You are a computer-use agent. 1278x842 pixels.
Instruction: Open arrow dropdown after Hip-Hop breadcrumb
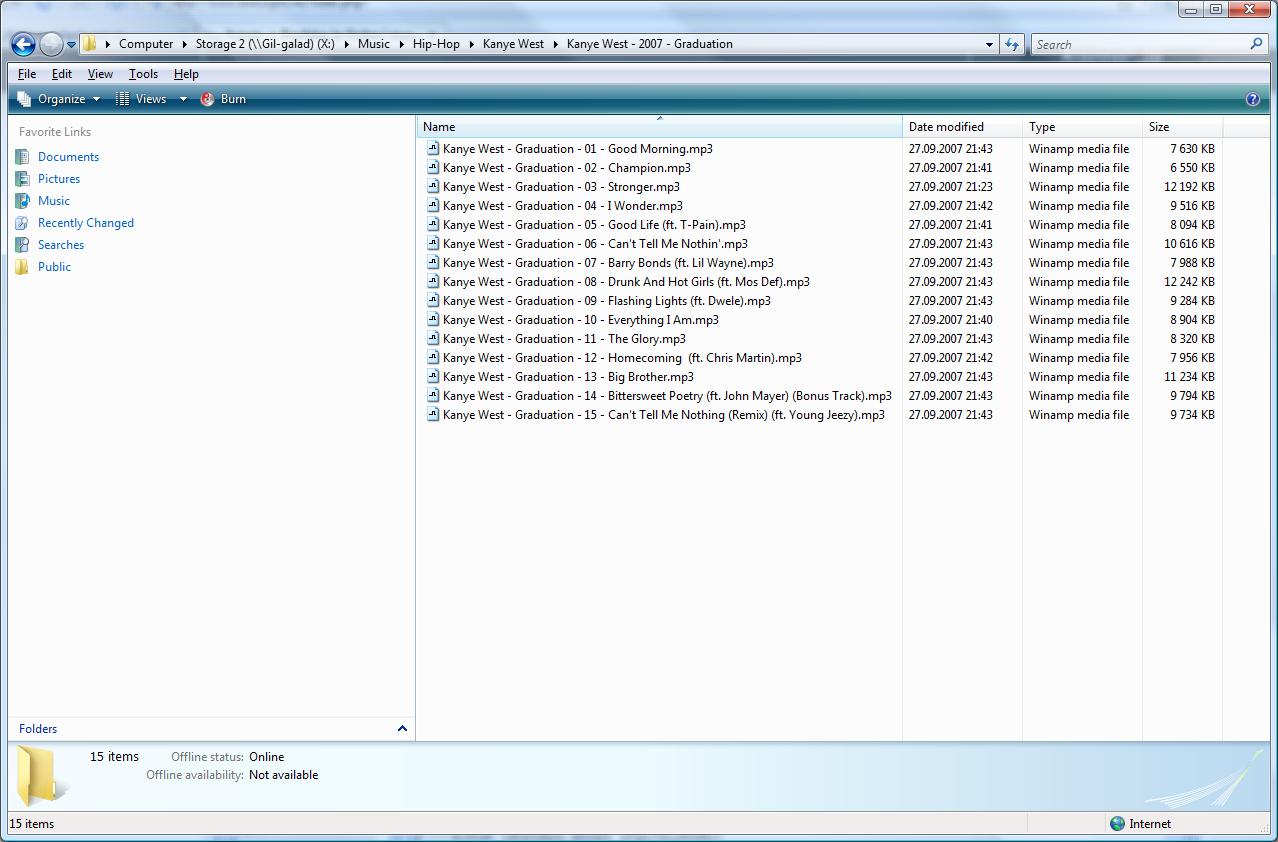471,44
